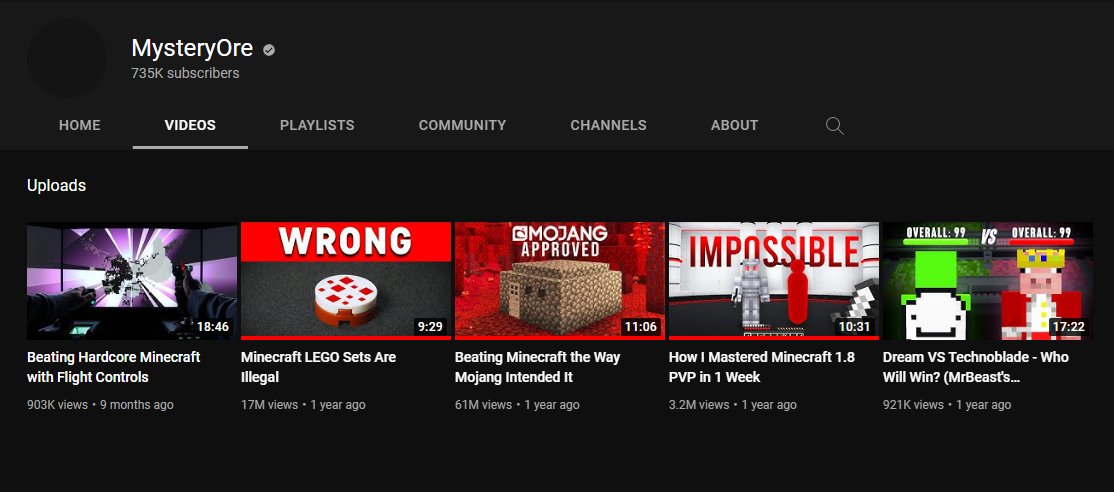Open the CHANNELS tab
The width and height of the screenshot is (1114, 492).
(x=608, y=126)
